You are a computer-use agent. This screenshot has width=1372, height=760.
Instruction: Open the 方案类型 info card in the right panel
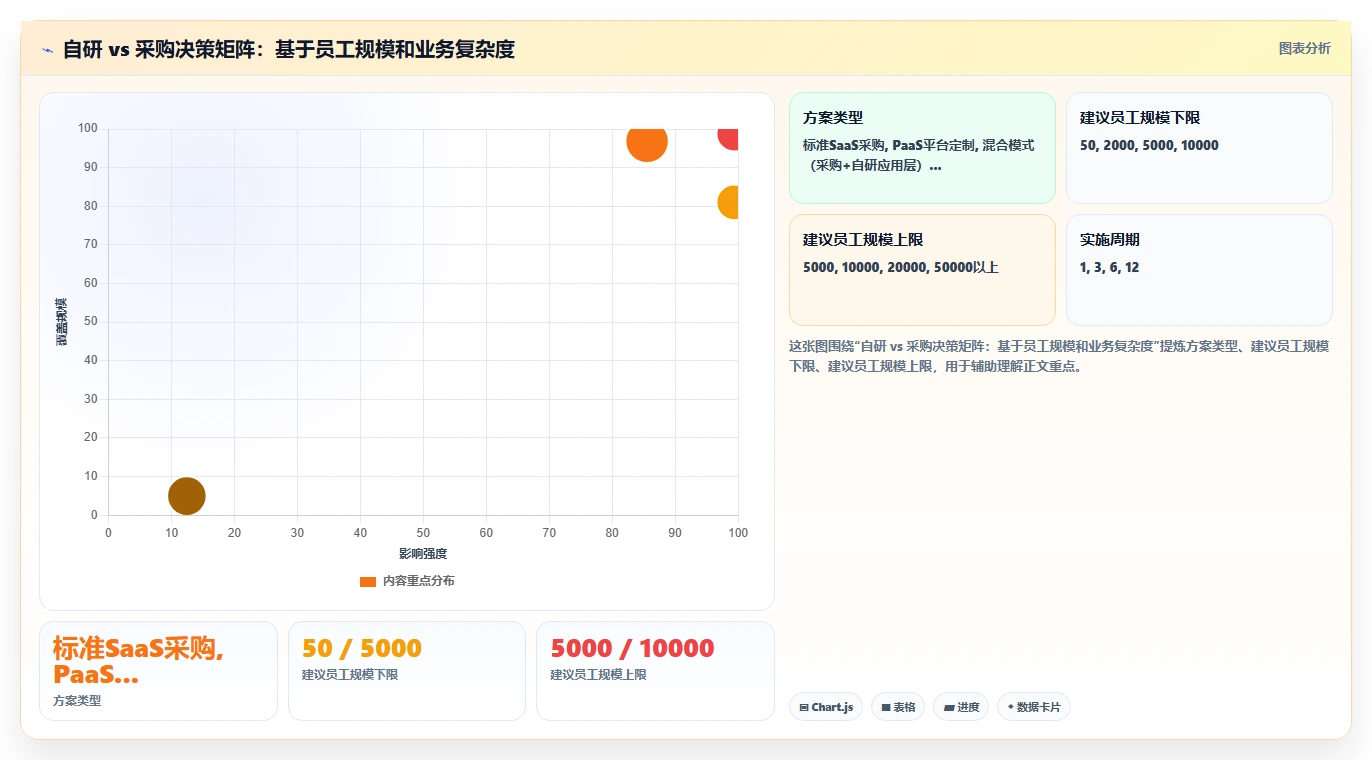[x=922, y=148]
